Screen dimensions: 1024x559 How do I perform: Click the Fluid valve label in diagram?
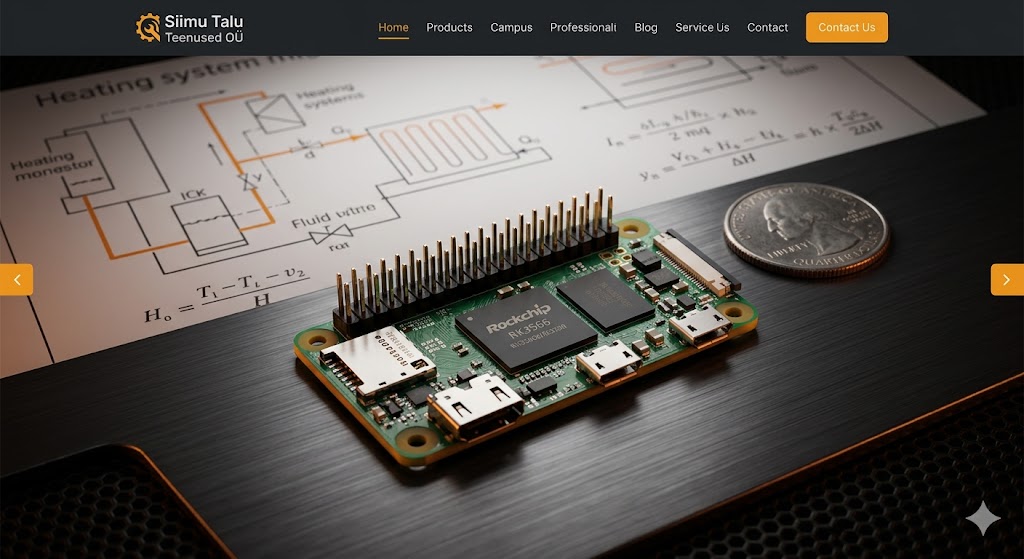coord(334,212)
